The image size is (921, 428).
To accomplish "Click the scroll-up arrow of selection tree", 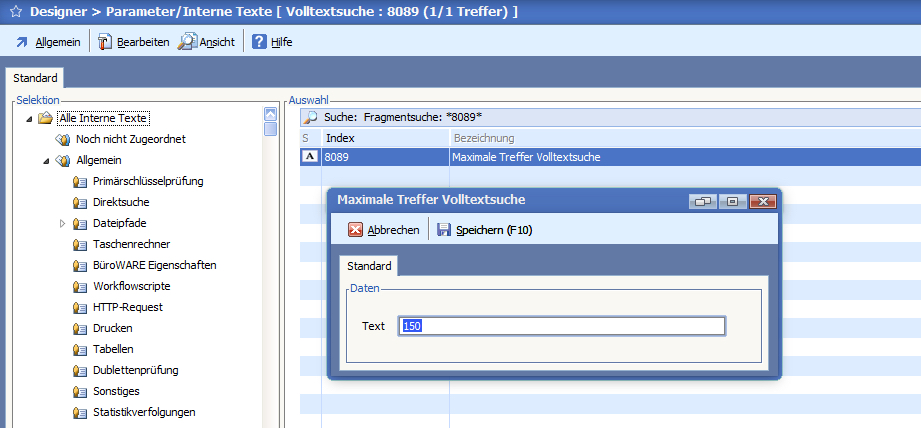I will pos(269,114).
